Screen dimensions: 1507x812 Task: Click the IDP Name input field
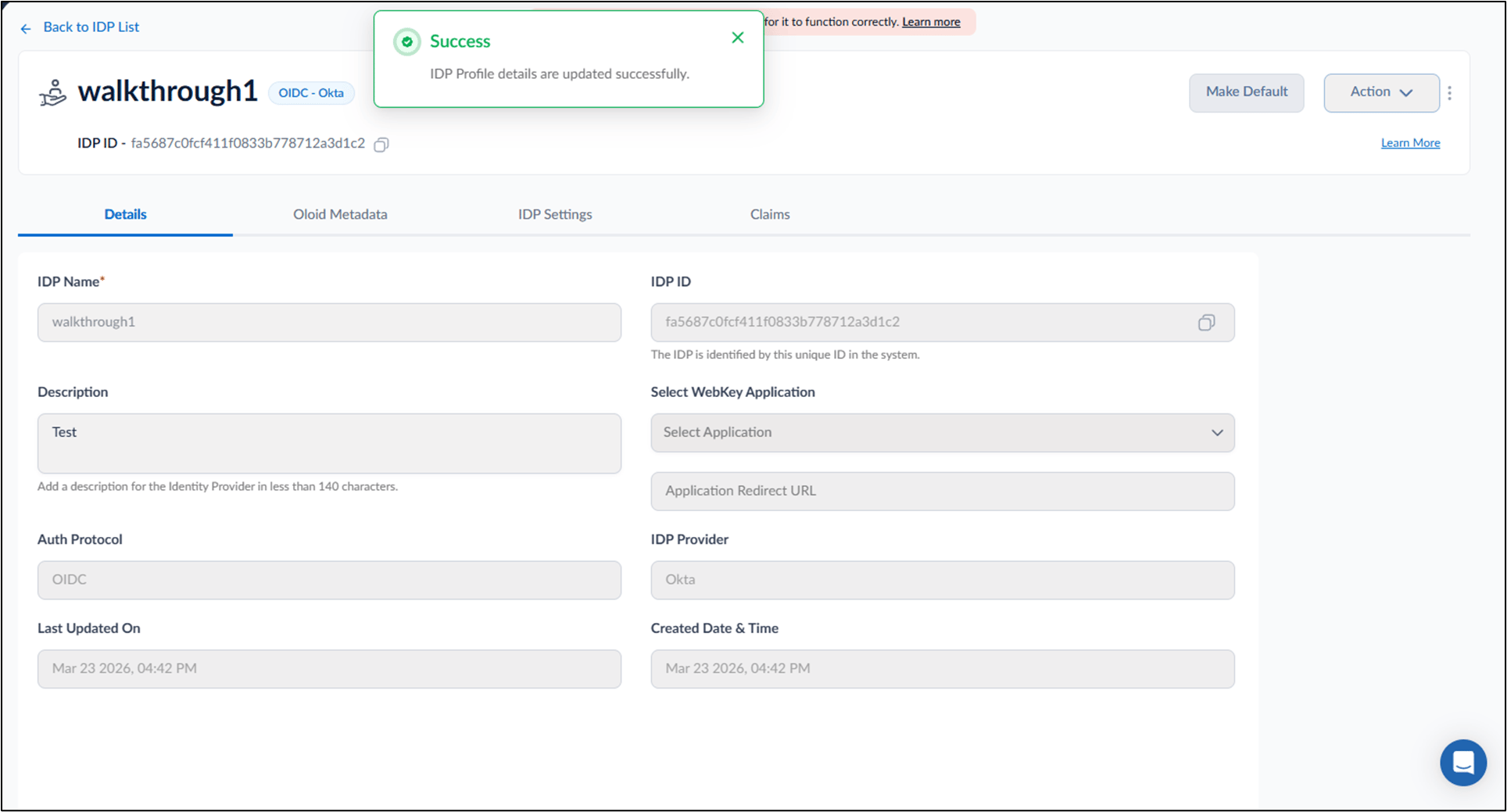[329, 322]
